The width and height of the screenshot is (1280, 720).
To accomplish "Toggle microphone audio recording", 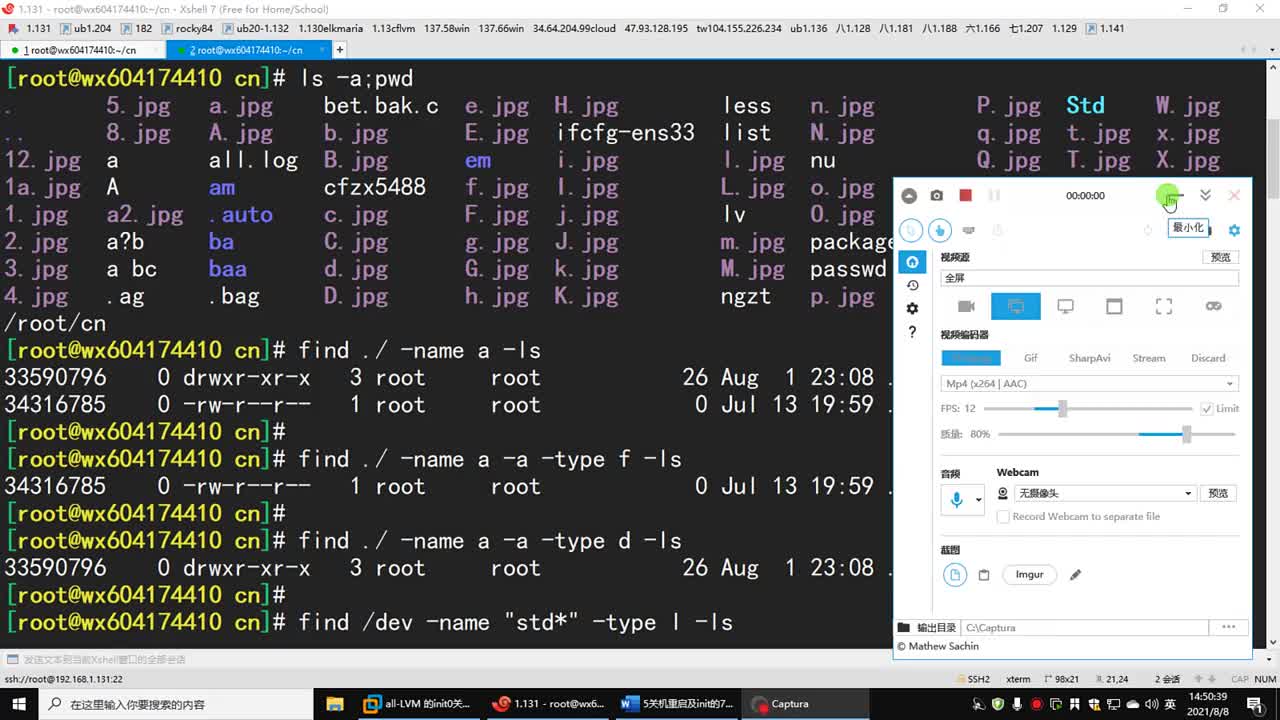I will pos(956,500).
